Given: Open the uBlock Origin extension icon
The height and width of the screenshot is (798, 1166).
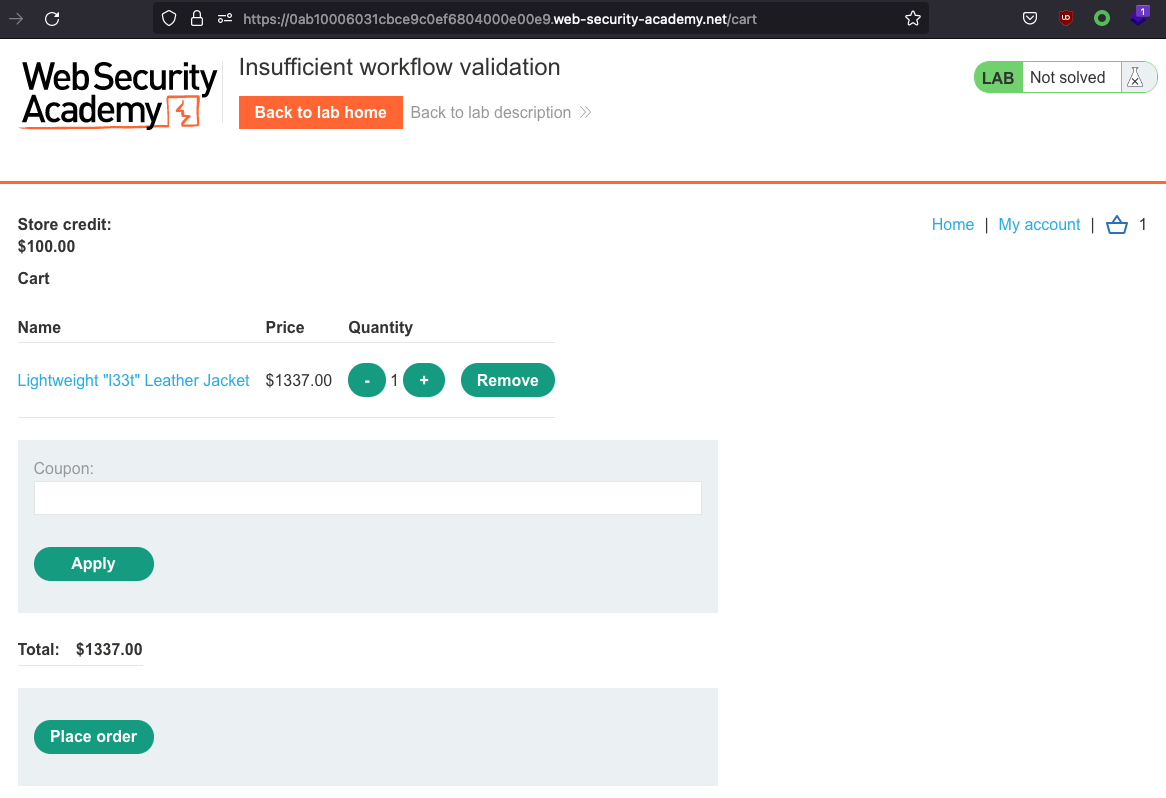Looking at the screenshot, I should [1066, 18].
